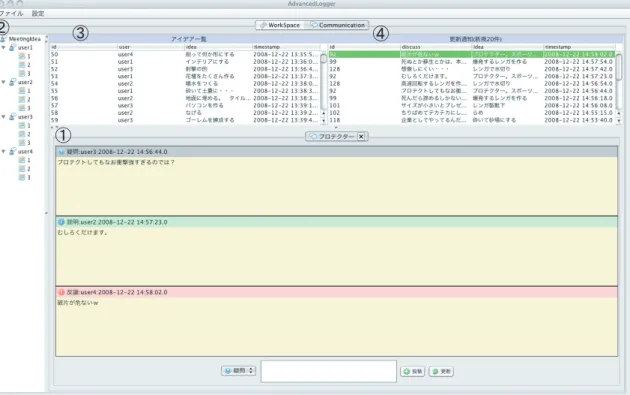
Task: Select item 1 icon under user2
Action: click(x=22, y=91)
